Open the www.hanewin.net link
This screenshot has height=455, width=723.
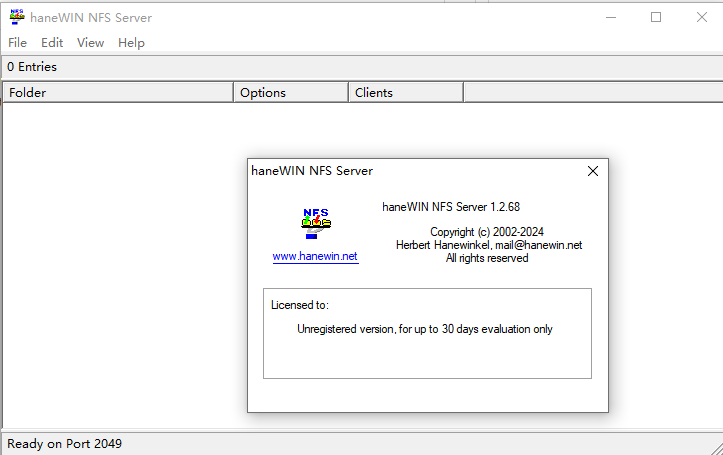click(x=315, y=256)
